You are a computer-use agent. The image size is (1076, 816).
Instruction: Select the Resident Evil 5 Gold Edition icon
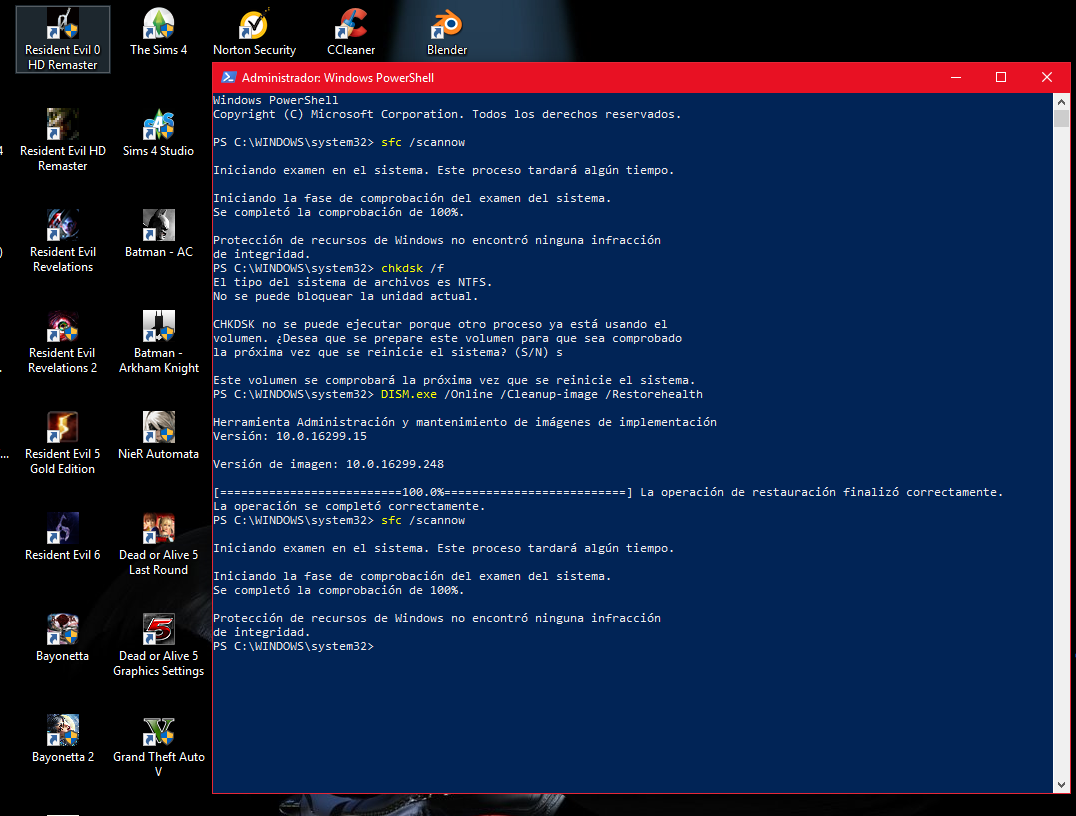coord(62,443)
